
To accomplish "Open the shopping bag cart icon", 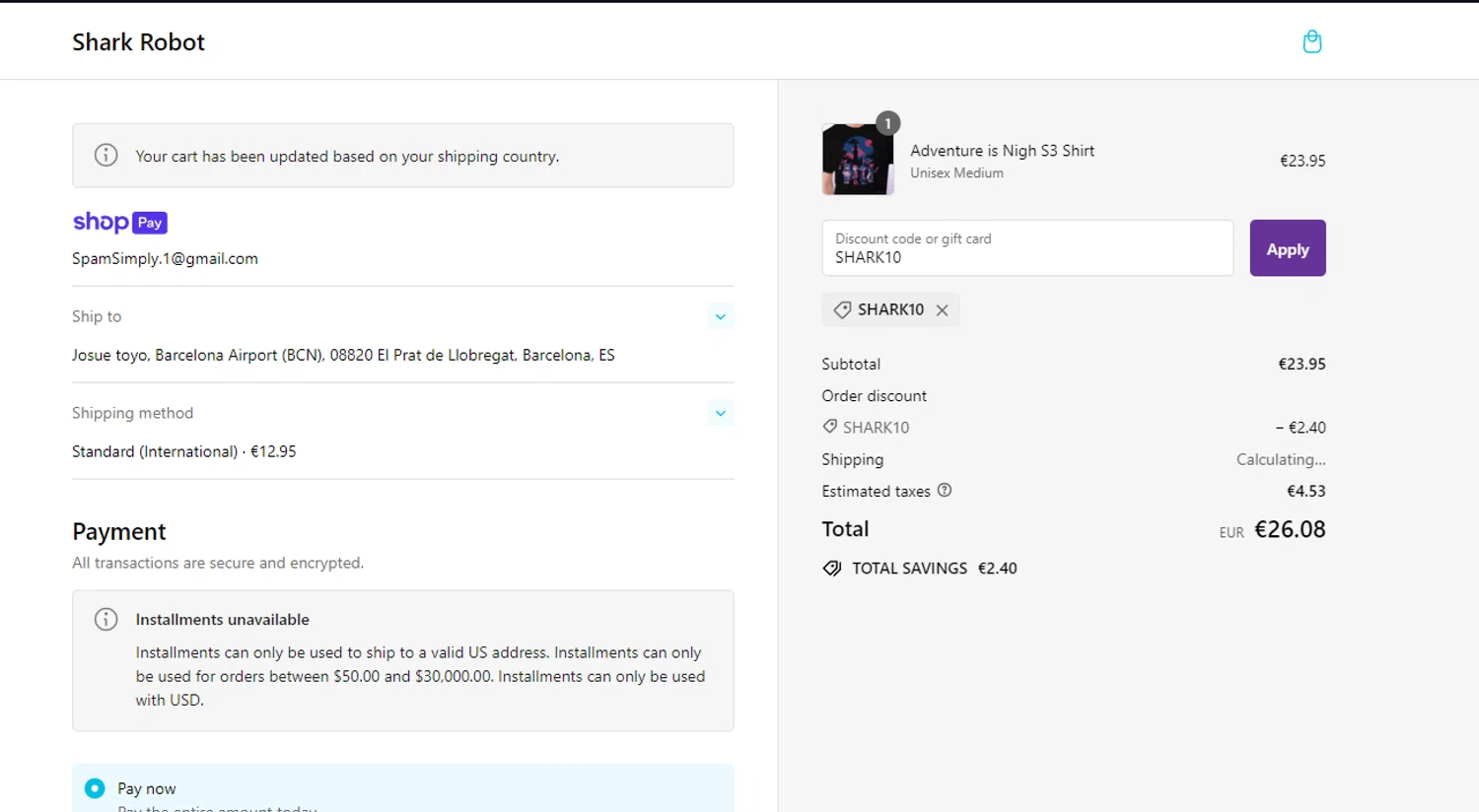I will coord(1311,41).
